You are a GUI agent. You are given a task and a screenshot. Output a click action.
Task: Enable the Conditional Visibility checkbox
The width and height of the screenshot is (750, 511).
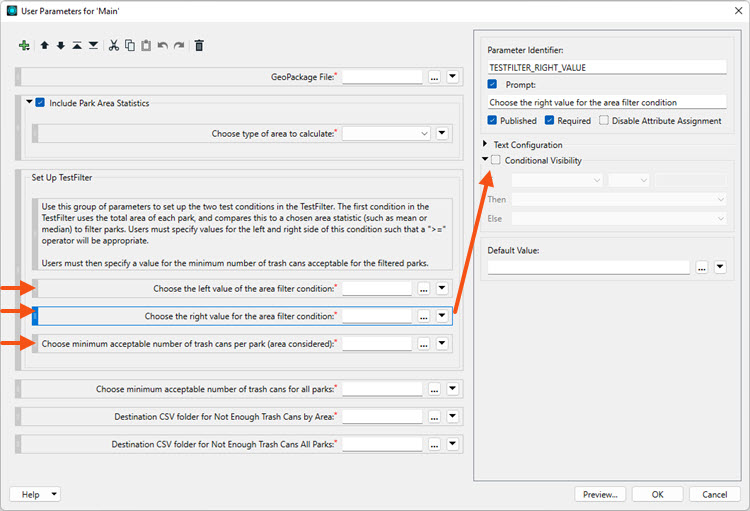pos(496,160)
